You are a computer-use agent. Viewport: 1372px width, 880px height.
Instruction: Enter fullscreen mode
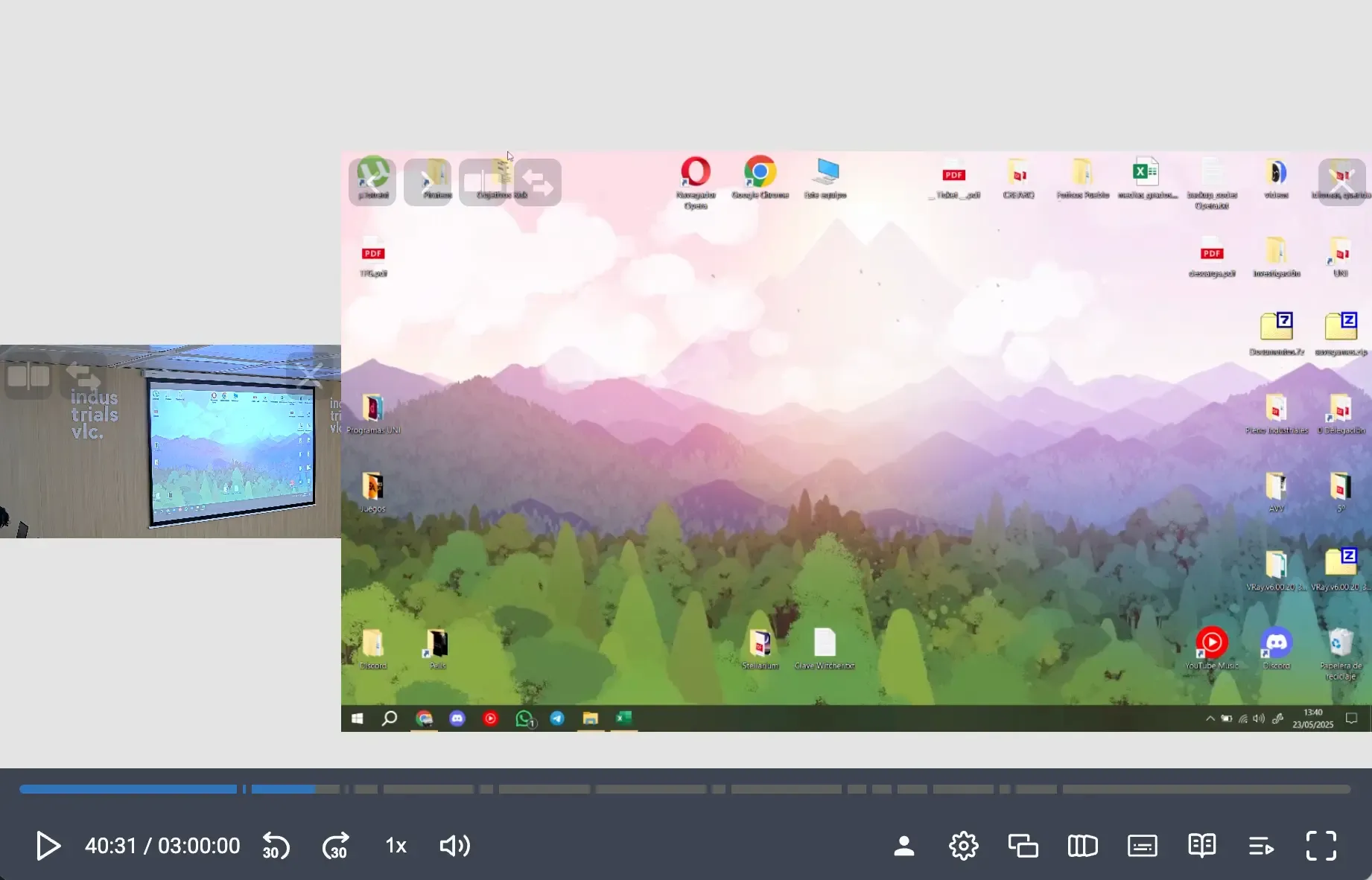1321,846
